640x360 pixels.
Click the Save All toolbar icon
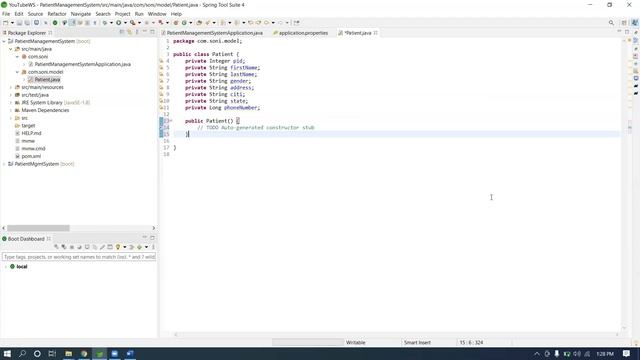coord(27,23)
